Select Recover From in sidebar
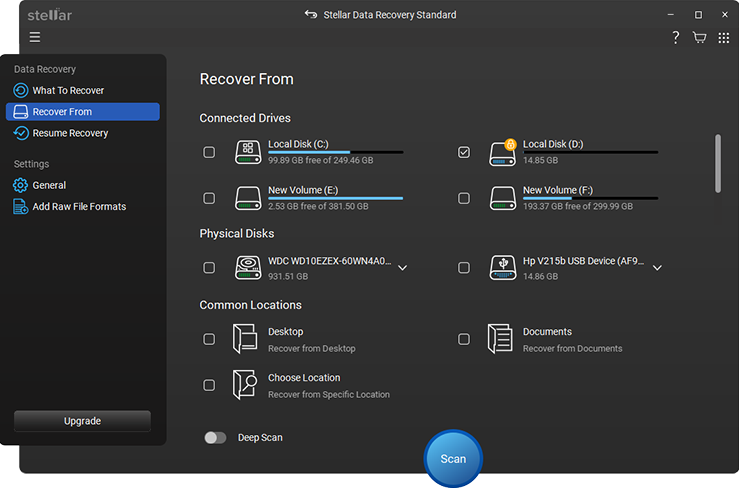This screenshot has width=739, height=488. point(83,112)
